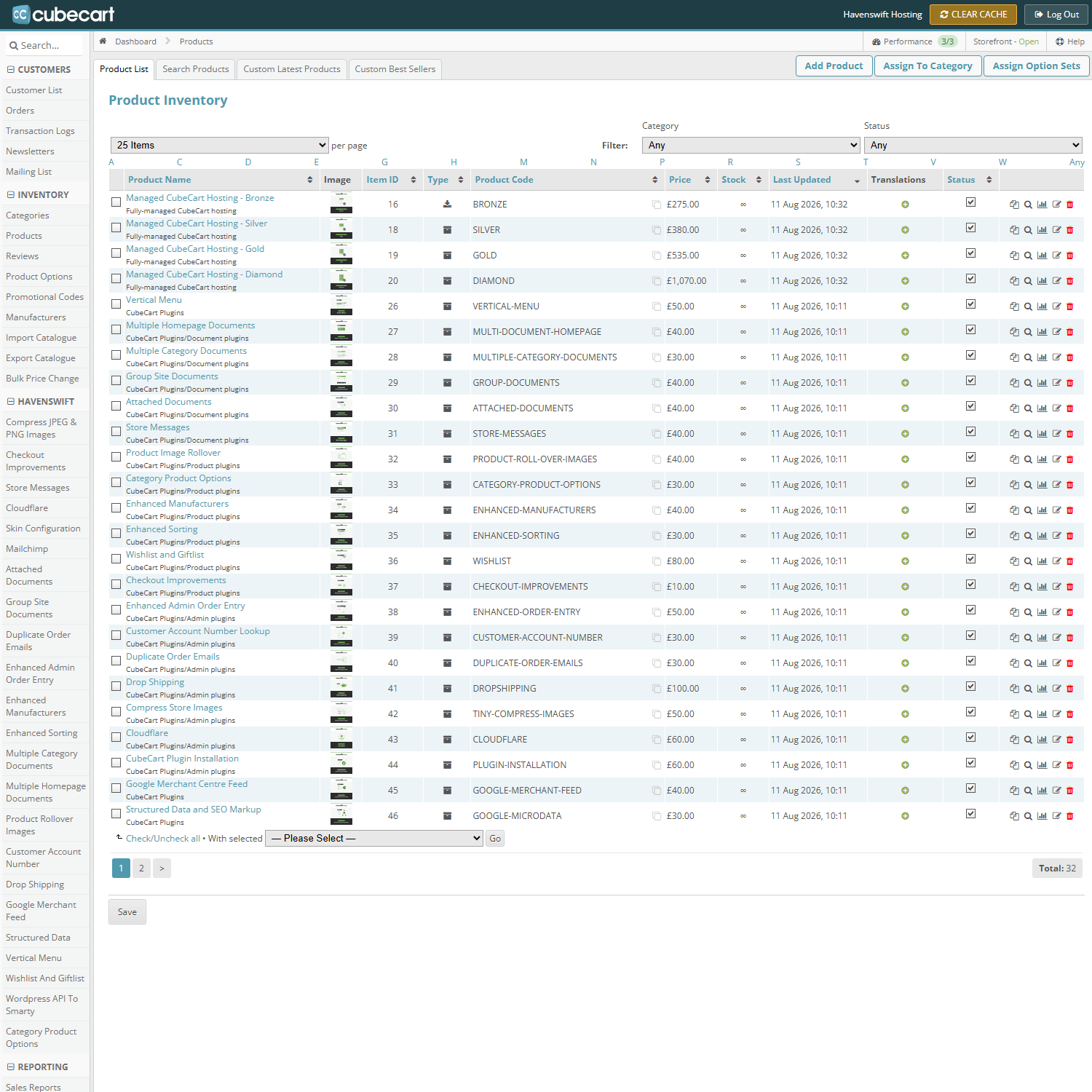Click Check/Uncheck all link

click(x=163, y=839)
